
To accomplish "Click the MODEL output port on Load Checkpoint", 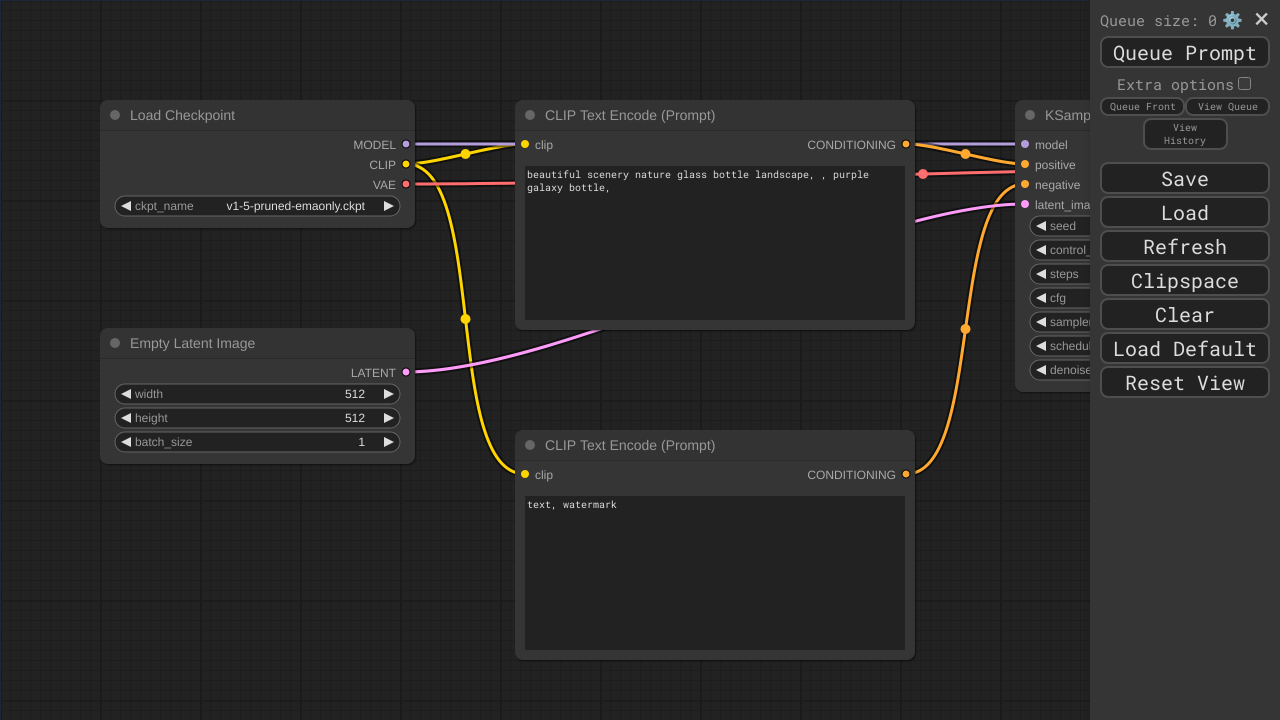I will click(x=406, y=144).
